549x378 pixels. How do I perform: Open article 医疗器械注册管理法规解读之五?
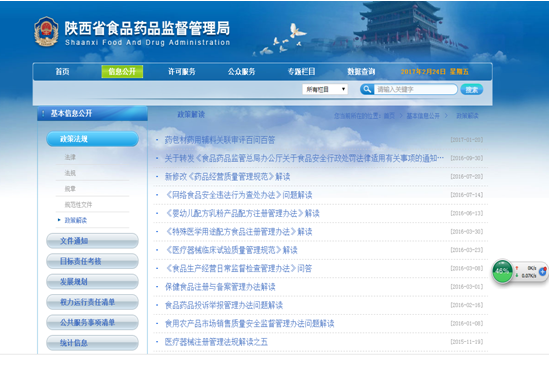click(x=216, y=342)
